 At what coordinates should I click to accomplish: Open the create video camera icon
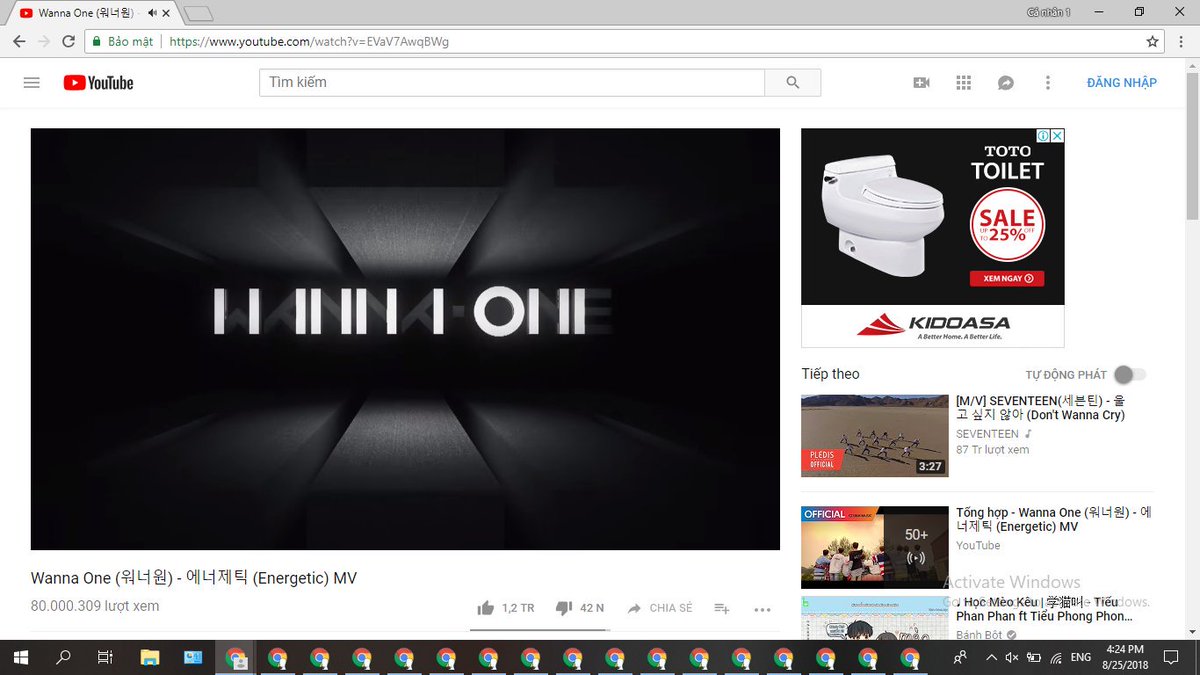tap(921, 83)
